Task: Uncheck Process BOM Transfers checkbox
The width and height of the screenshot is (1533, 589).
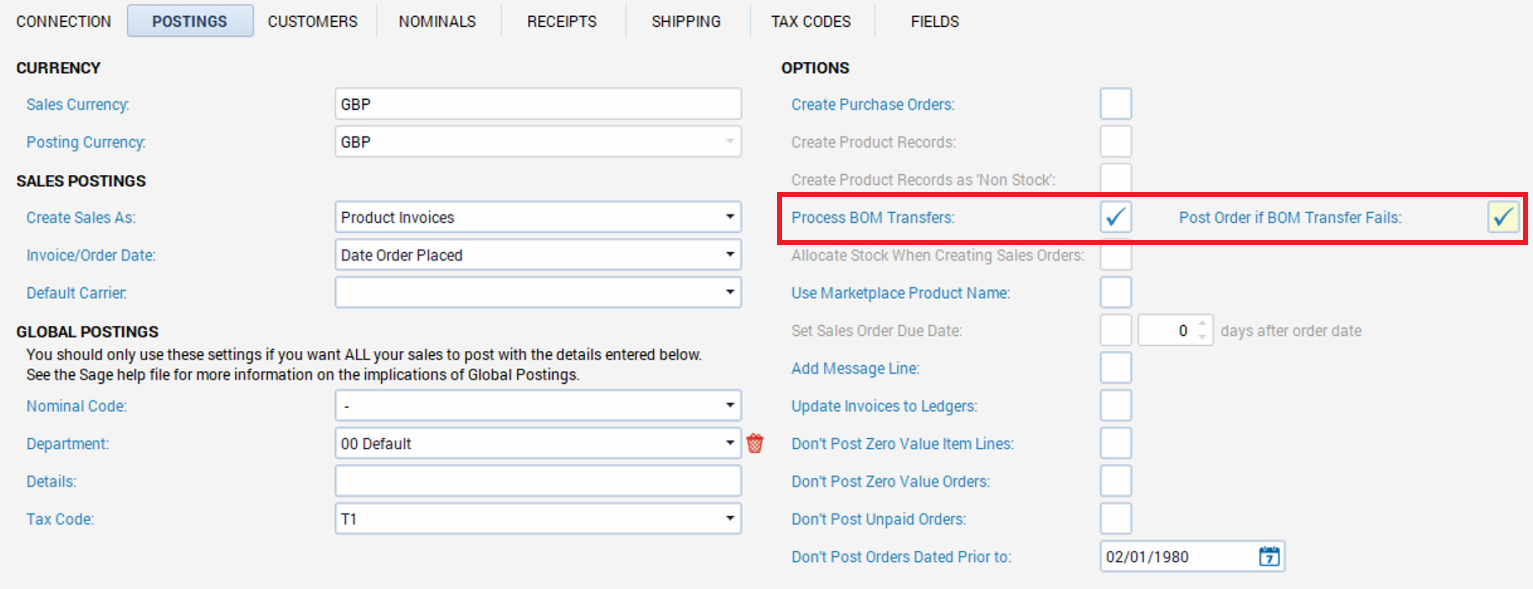Action: coord(1116,217)
